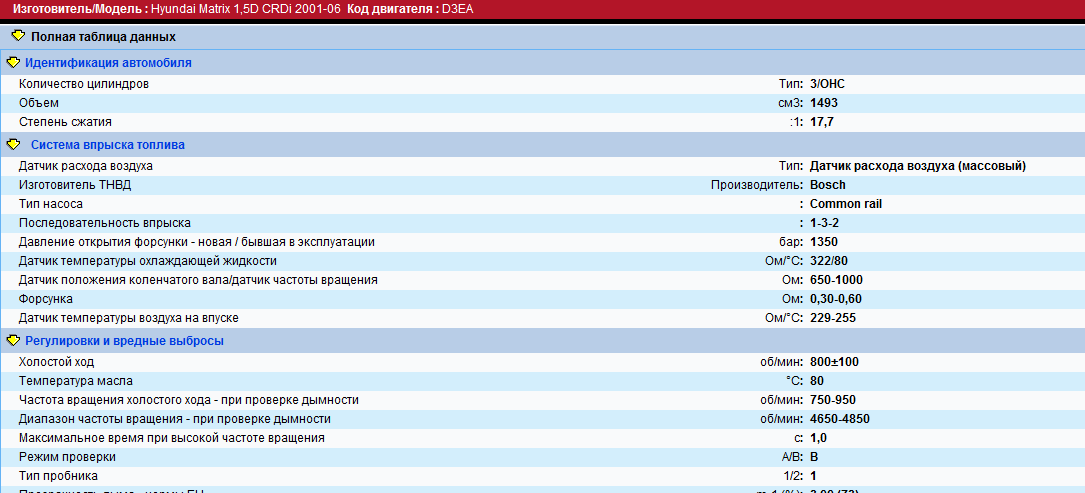1085x493 pixels.
Task: Click the Последовательность впрыска row label
Action: pyautogui.click(x=105, y=223)
